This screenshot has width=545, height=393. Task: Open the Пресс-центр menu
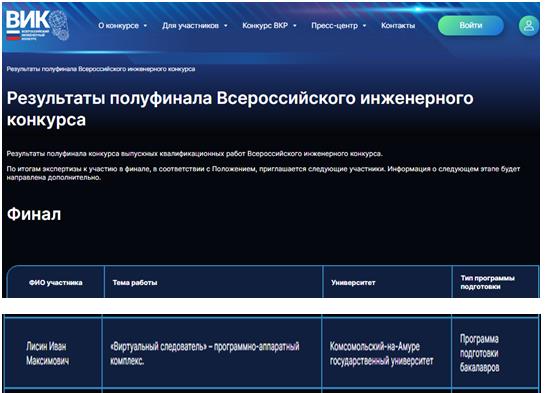click(x=334, y=26)
